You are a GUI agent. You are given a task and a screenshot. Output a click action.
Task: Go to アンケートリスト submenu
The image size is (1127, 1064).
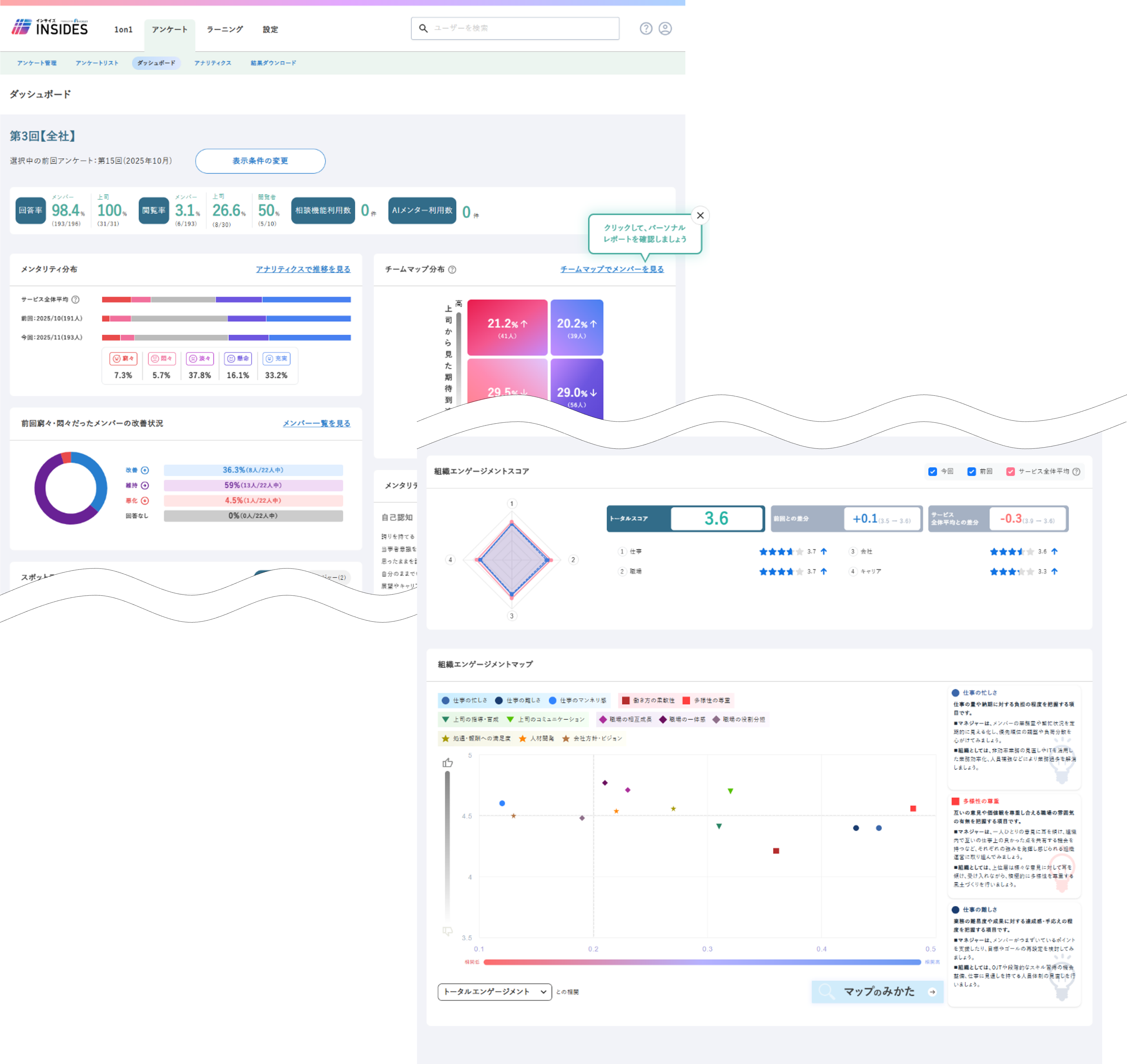click(x=97, y=63)
